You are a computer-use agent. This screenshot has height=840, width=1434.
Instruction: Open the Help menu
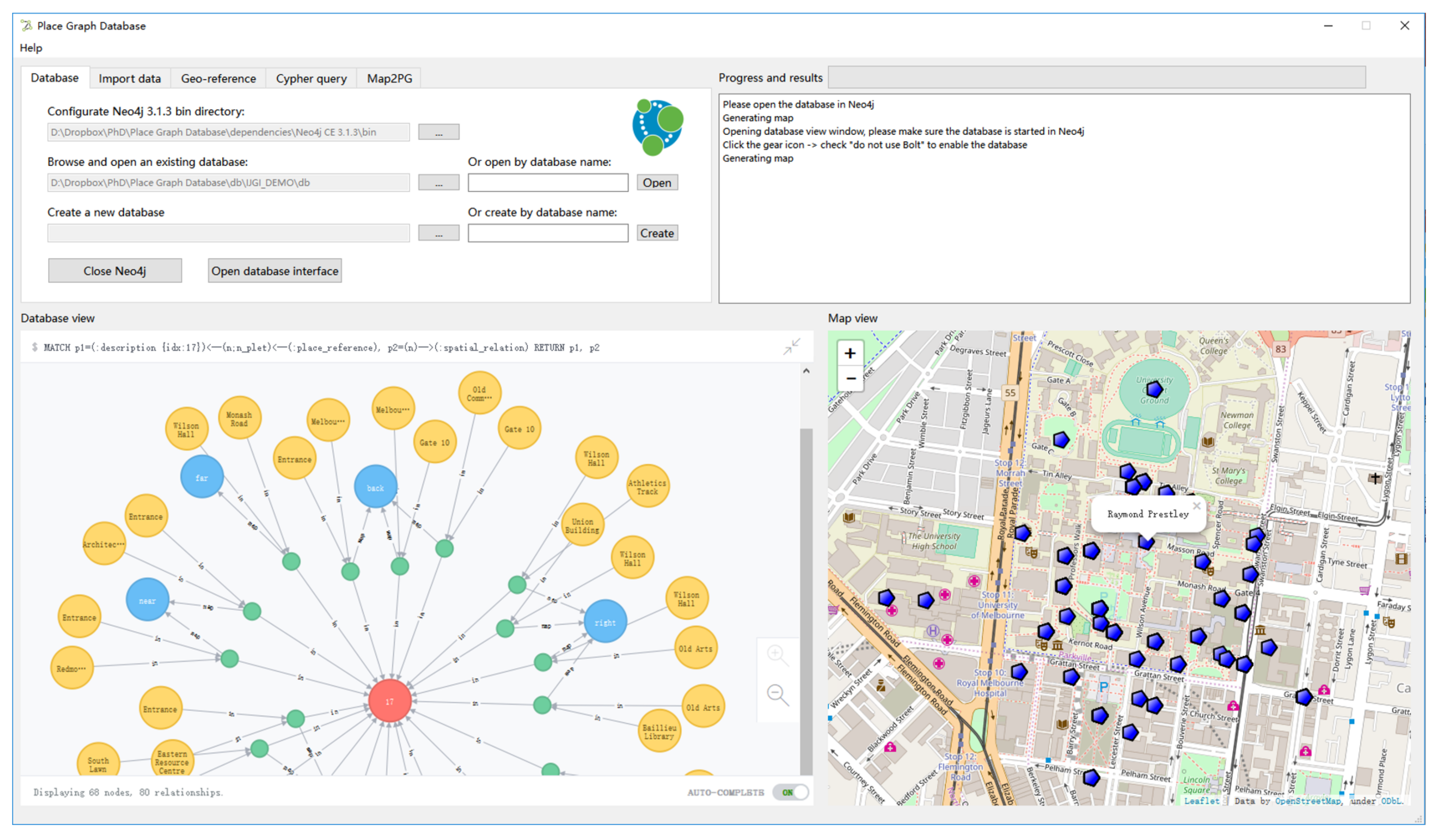tap(31, 48)
